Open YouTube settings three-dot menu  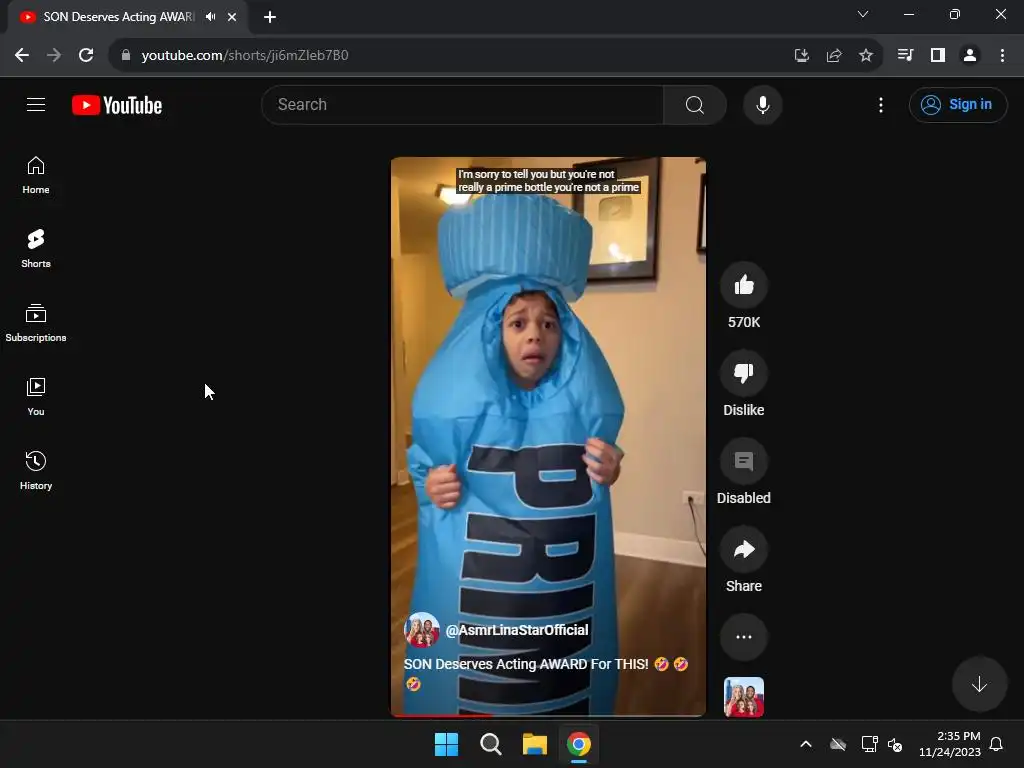tap(880, 104)
